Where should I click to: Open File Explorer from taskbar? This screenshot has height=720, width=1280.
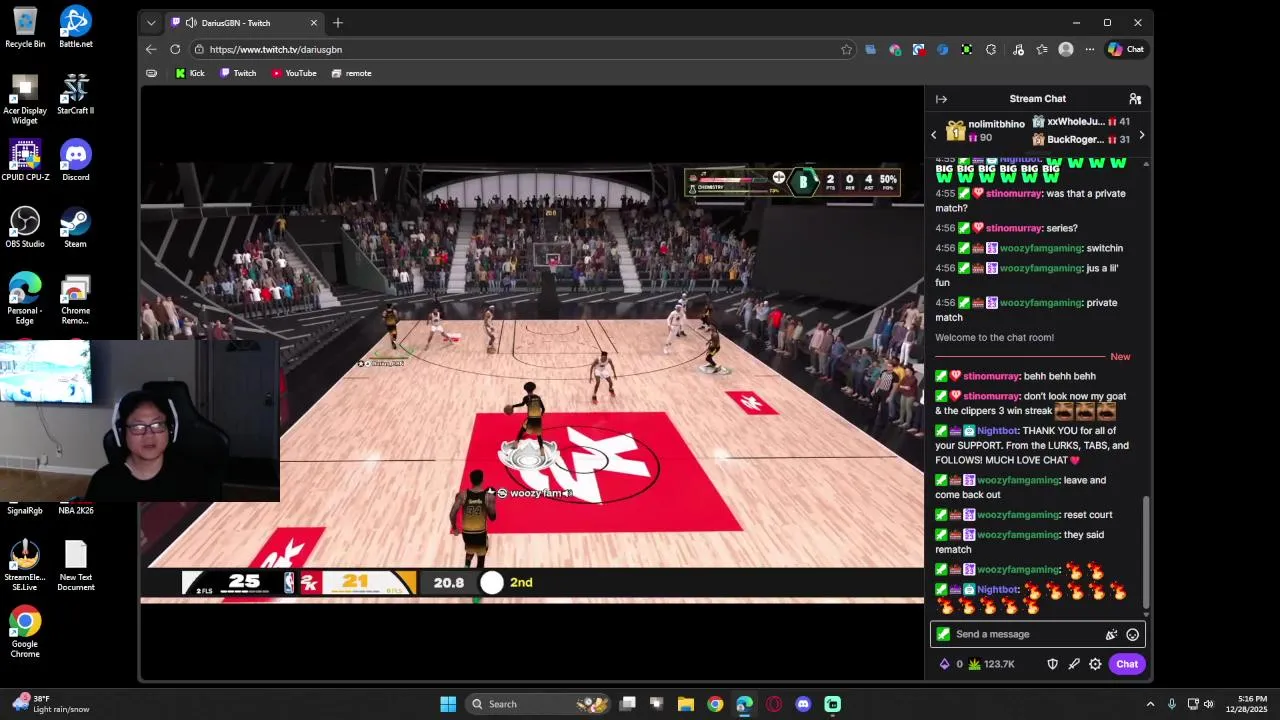[685, 704]
